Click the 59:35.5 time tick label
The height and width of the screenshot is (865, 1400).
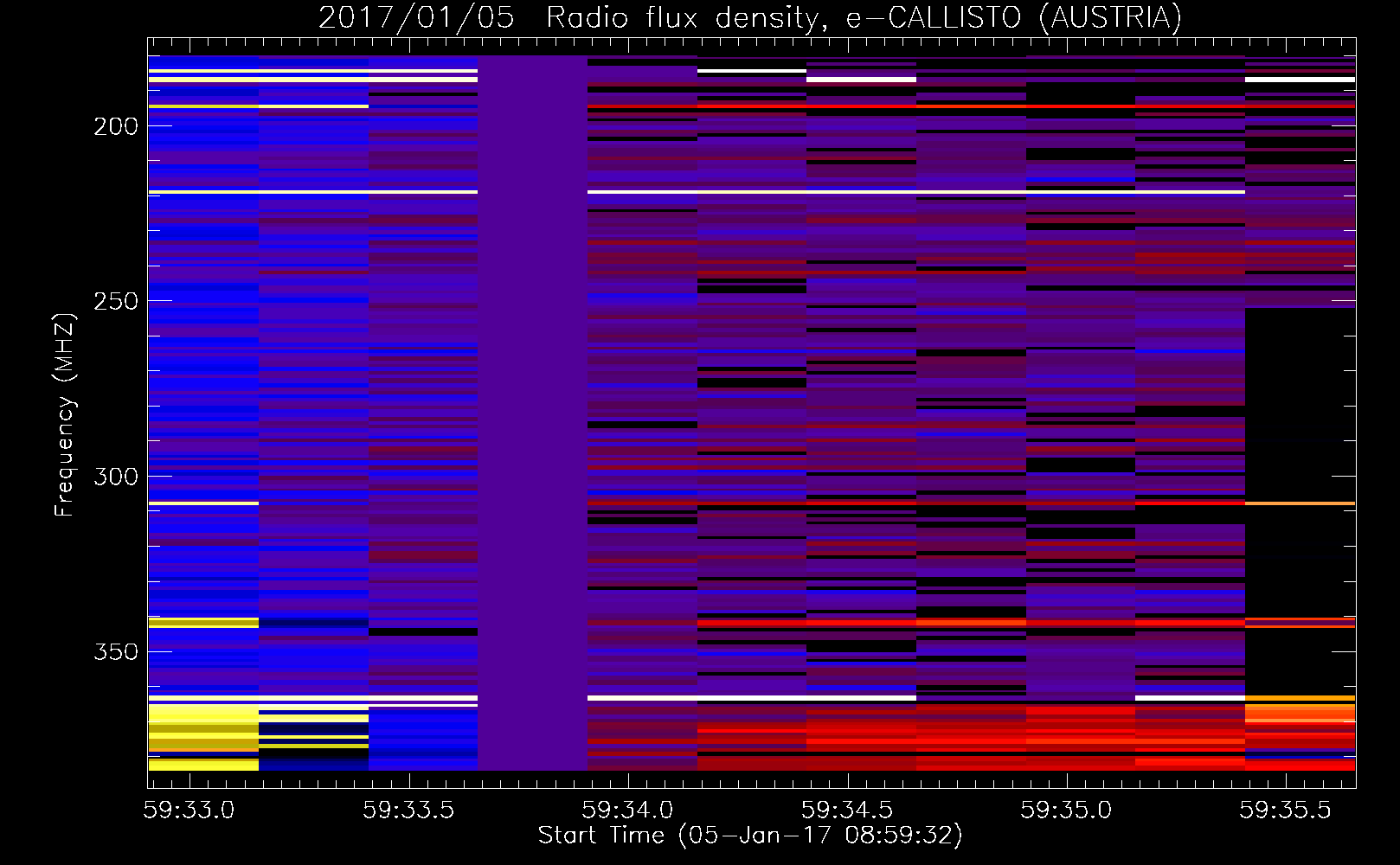[1285, 810]
